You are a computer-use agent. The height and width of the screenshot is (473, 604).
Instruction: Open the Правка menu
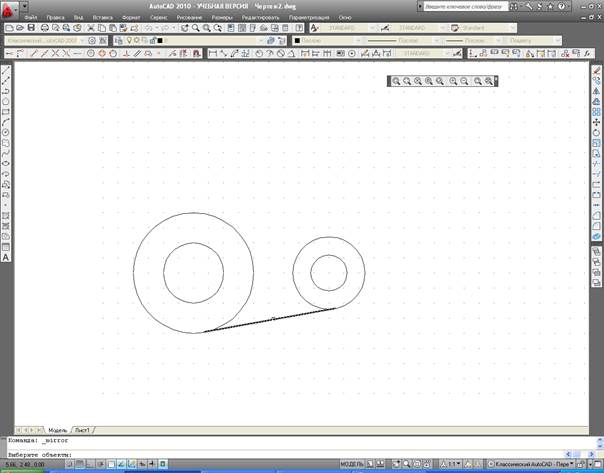55,17
